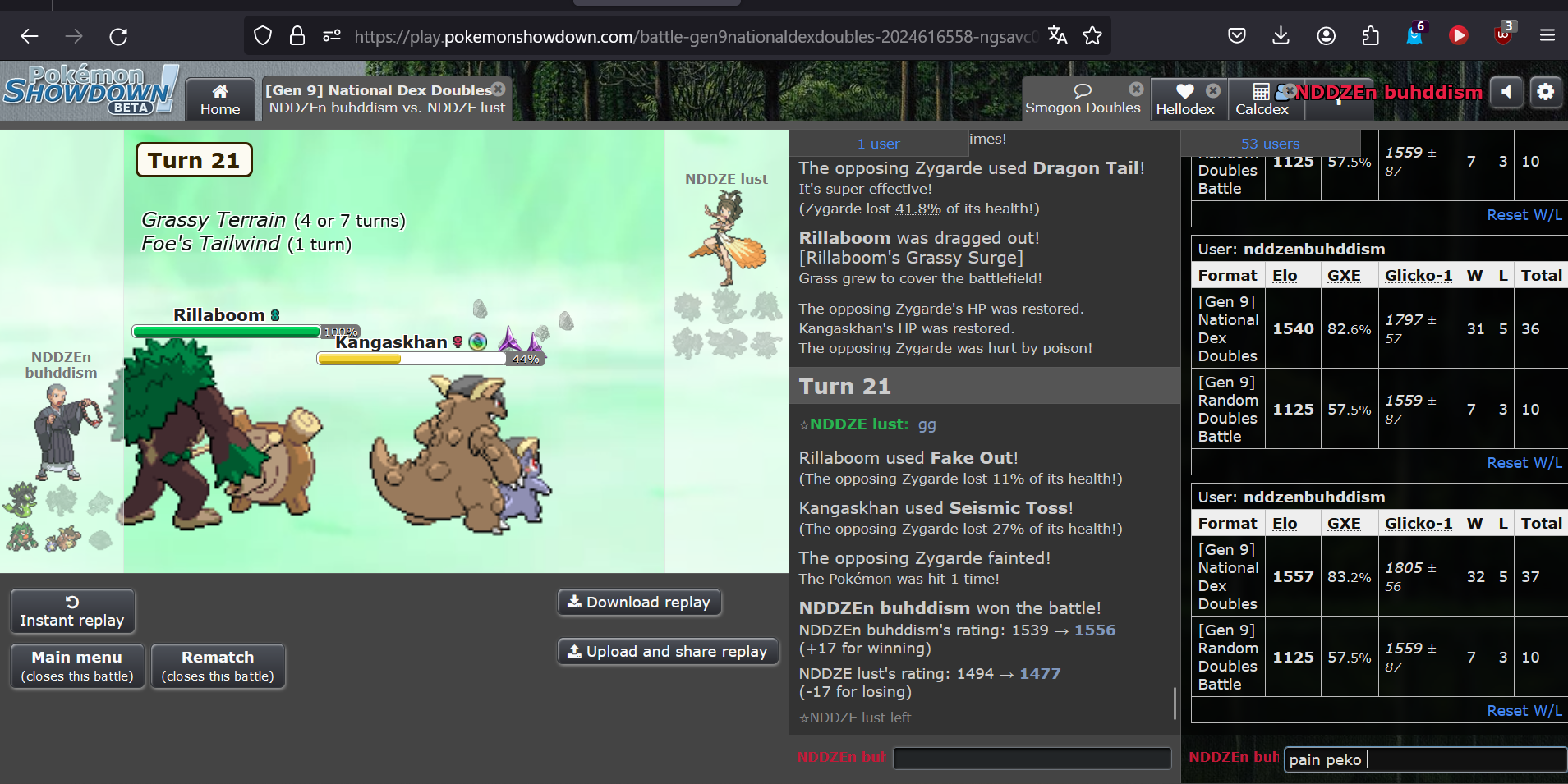Go back with the browser back arrow

(x=30, y=36)
